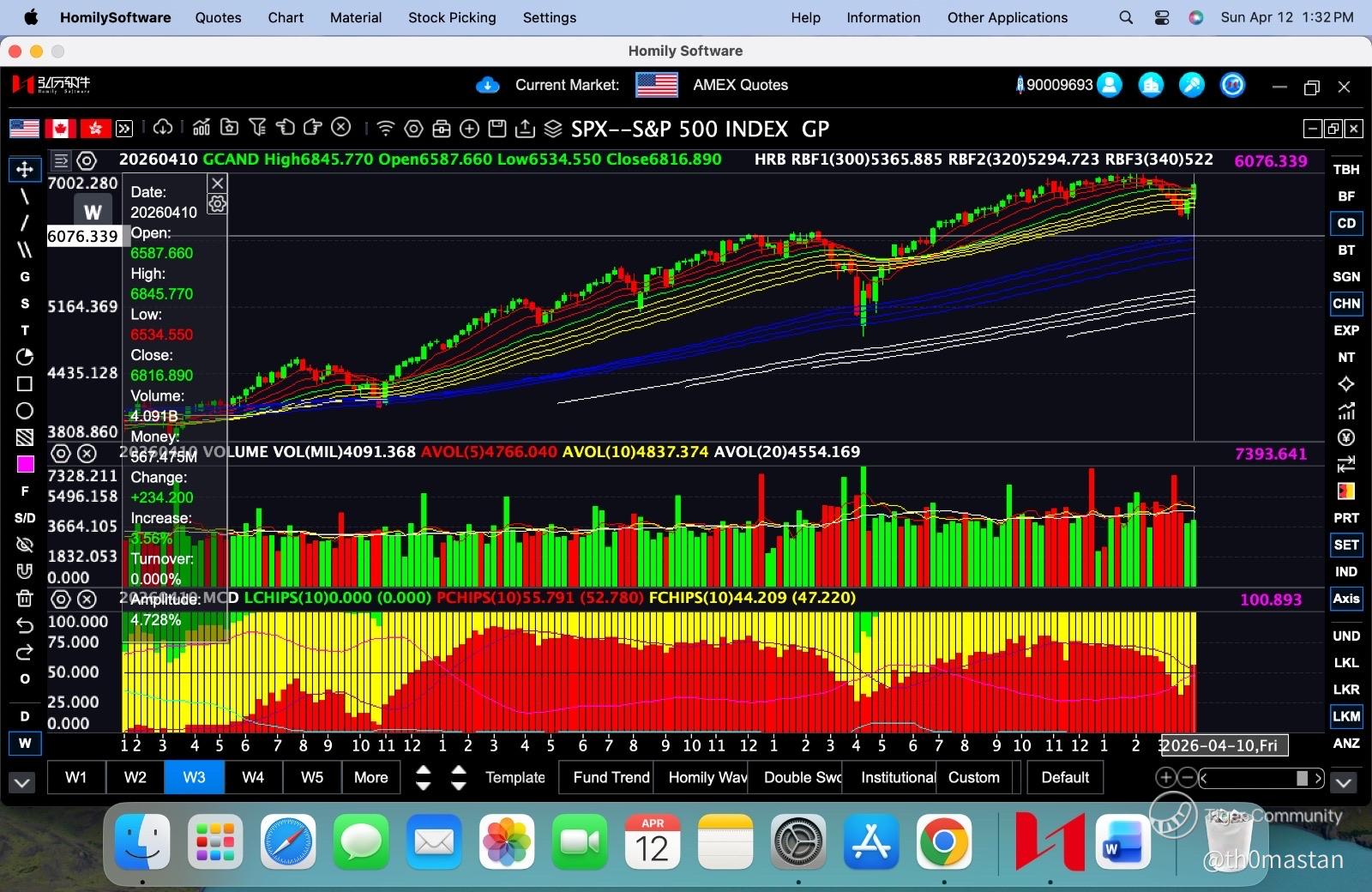Click the yen currency circle icon

point(1346,437)
